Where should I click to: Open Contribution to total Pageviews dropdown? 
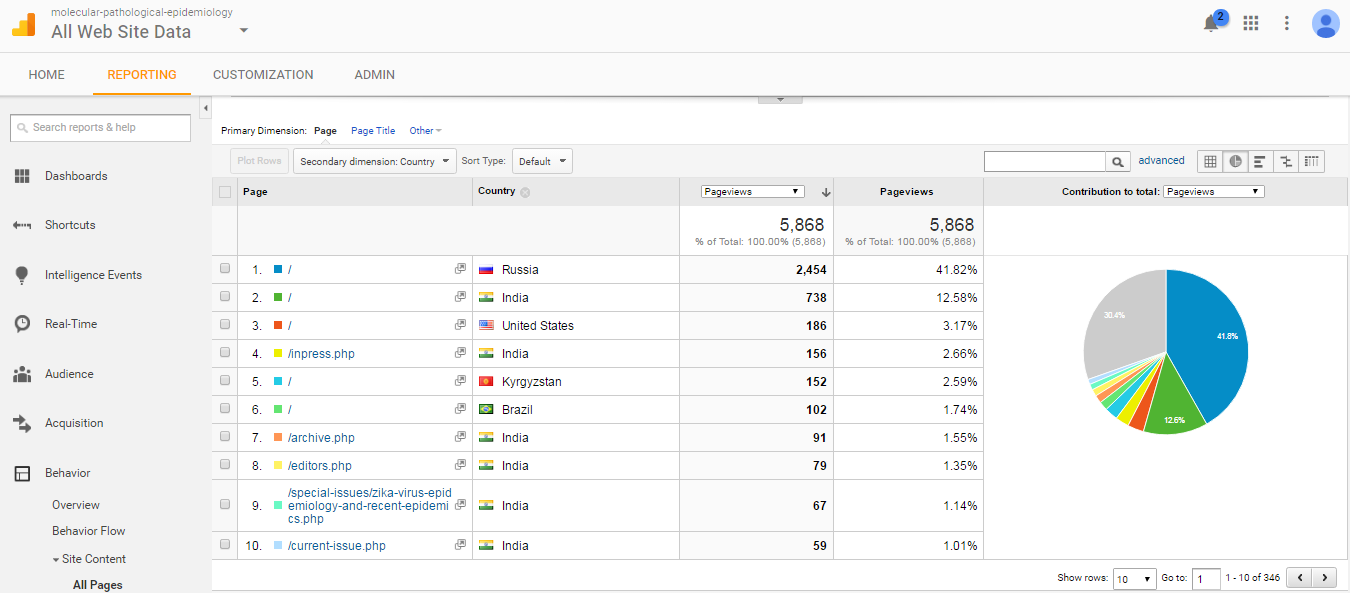(x=1213, y=192)
